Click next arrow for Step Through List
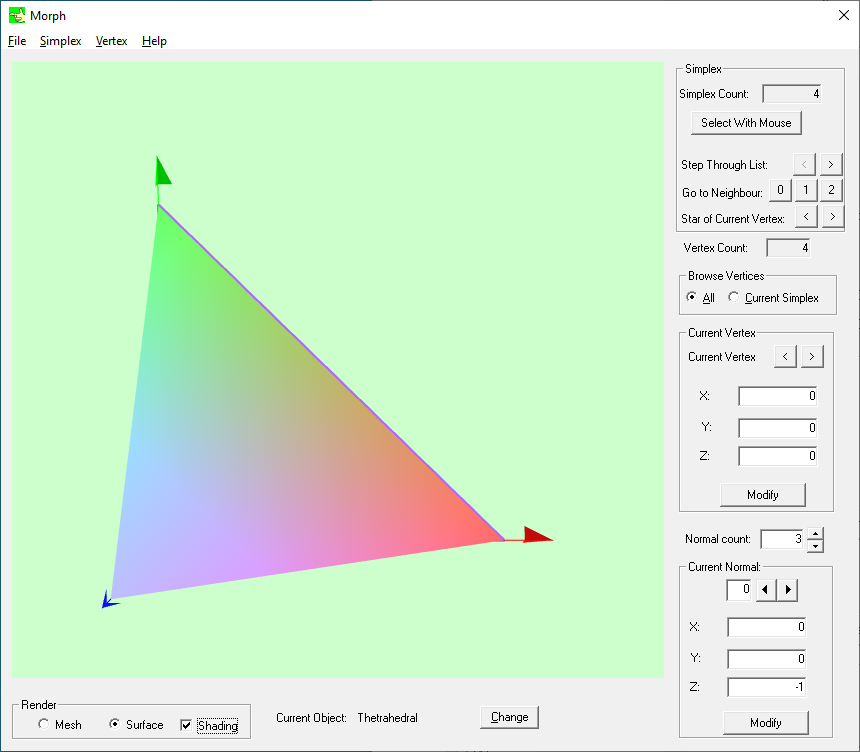The height and width of the screenshot is (752, 860). click(x=832, y=164)
